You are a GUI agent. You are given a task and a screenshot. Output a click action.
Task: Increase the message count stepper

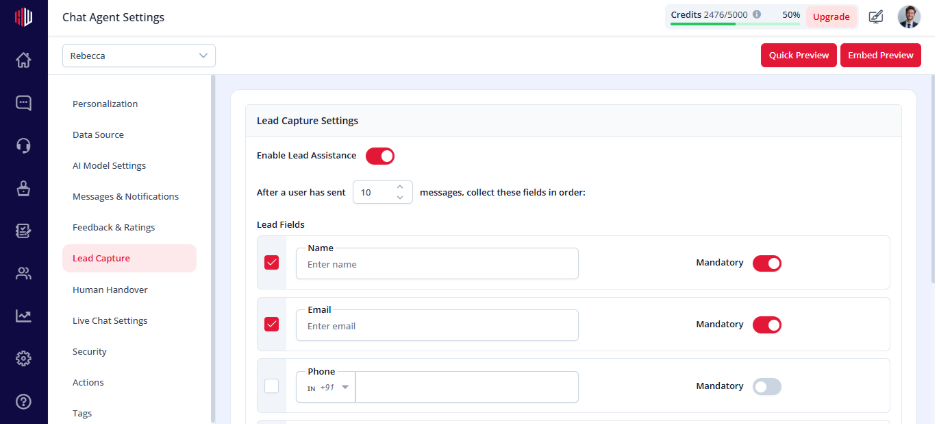click(x=400, y=186)
